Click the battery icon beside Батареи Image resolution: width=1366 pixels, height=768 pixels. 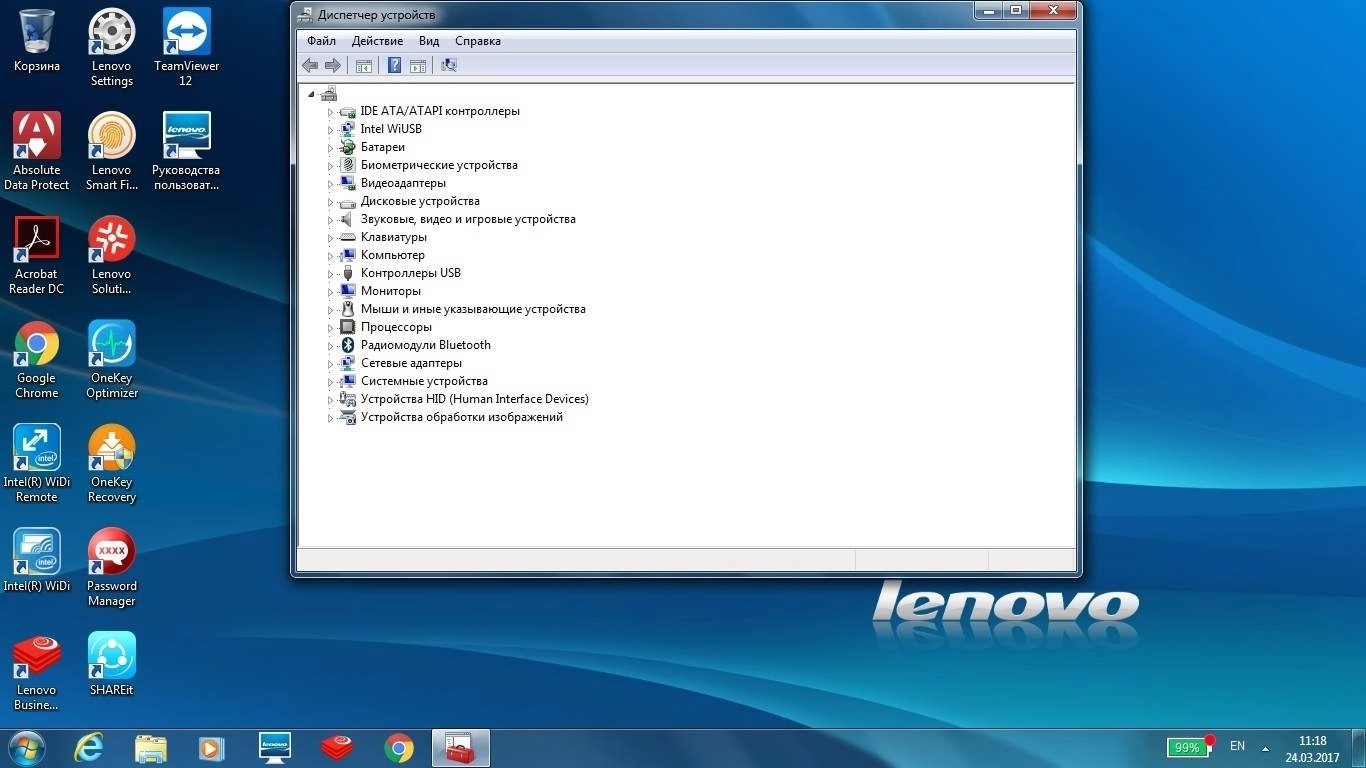348,147
